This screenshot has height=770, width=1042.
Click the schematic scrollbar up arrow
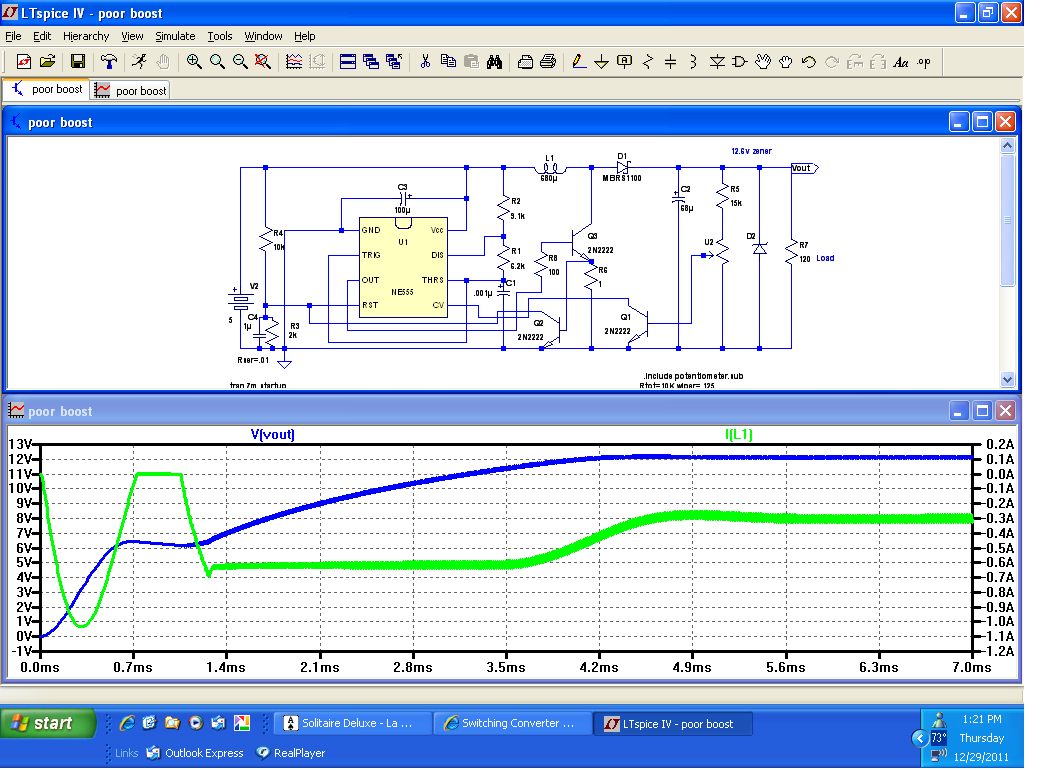[1007, 145]
